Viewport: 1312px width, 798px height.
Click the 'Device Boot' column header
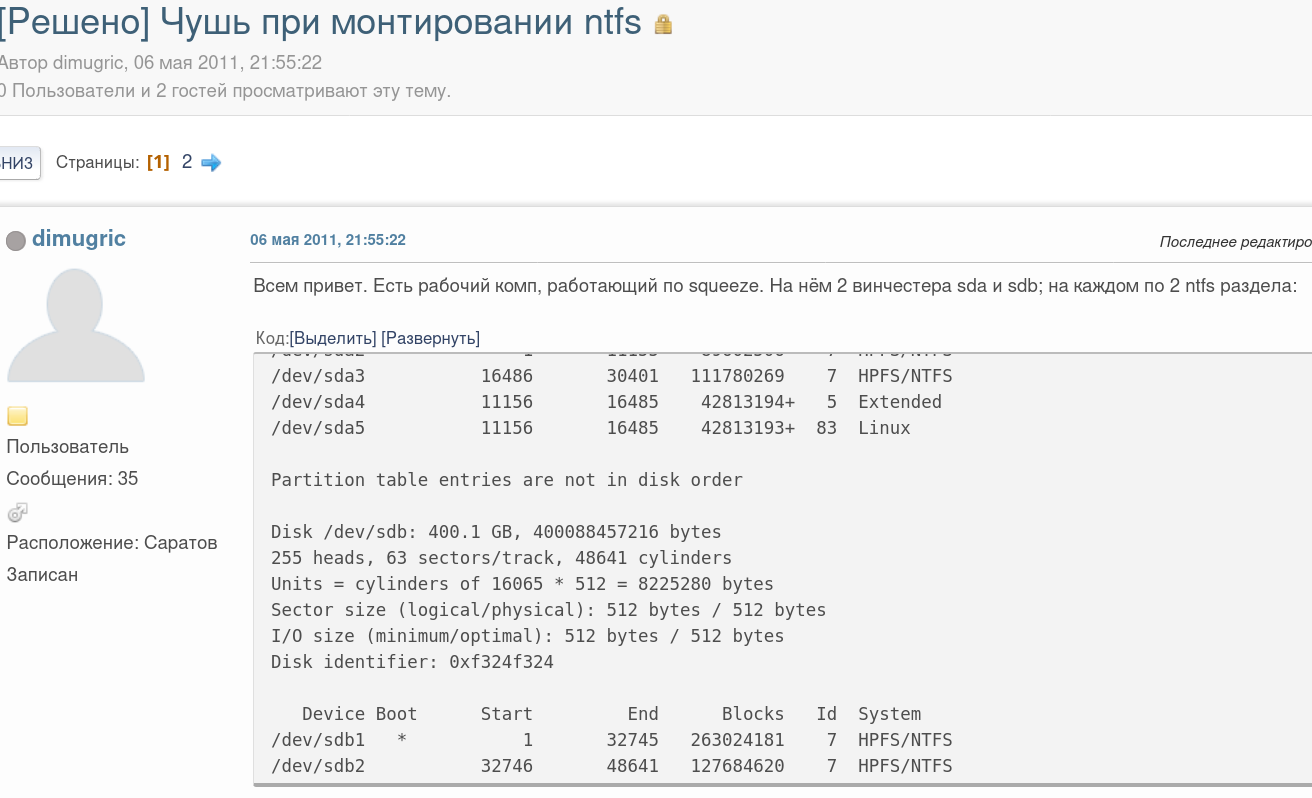point(359,714)
